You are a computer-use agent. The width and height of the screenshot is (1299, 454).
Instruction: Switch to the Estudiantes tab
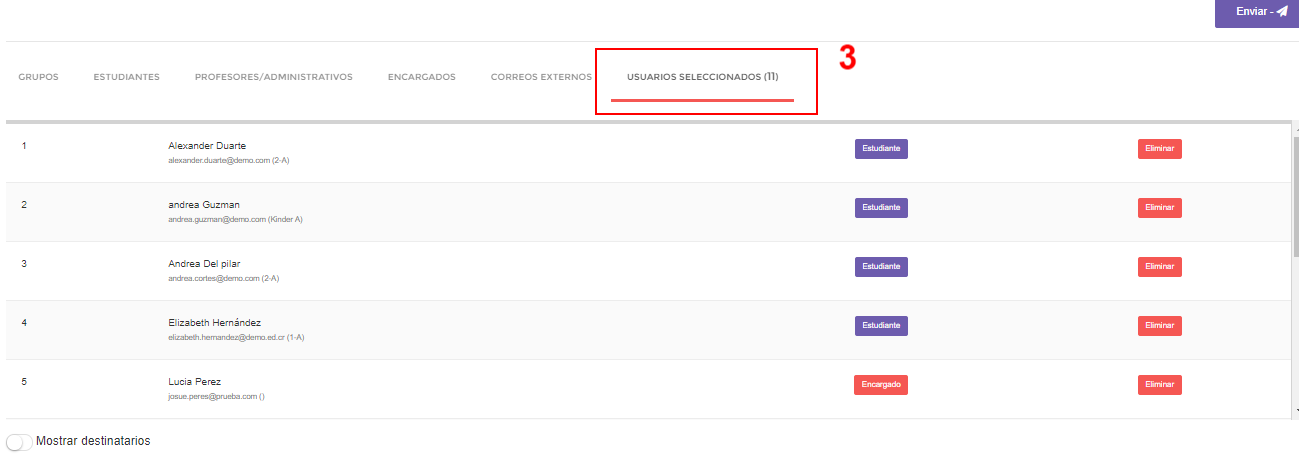pyautogui.click(x=126, y=77)
